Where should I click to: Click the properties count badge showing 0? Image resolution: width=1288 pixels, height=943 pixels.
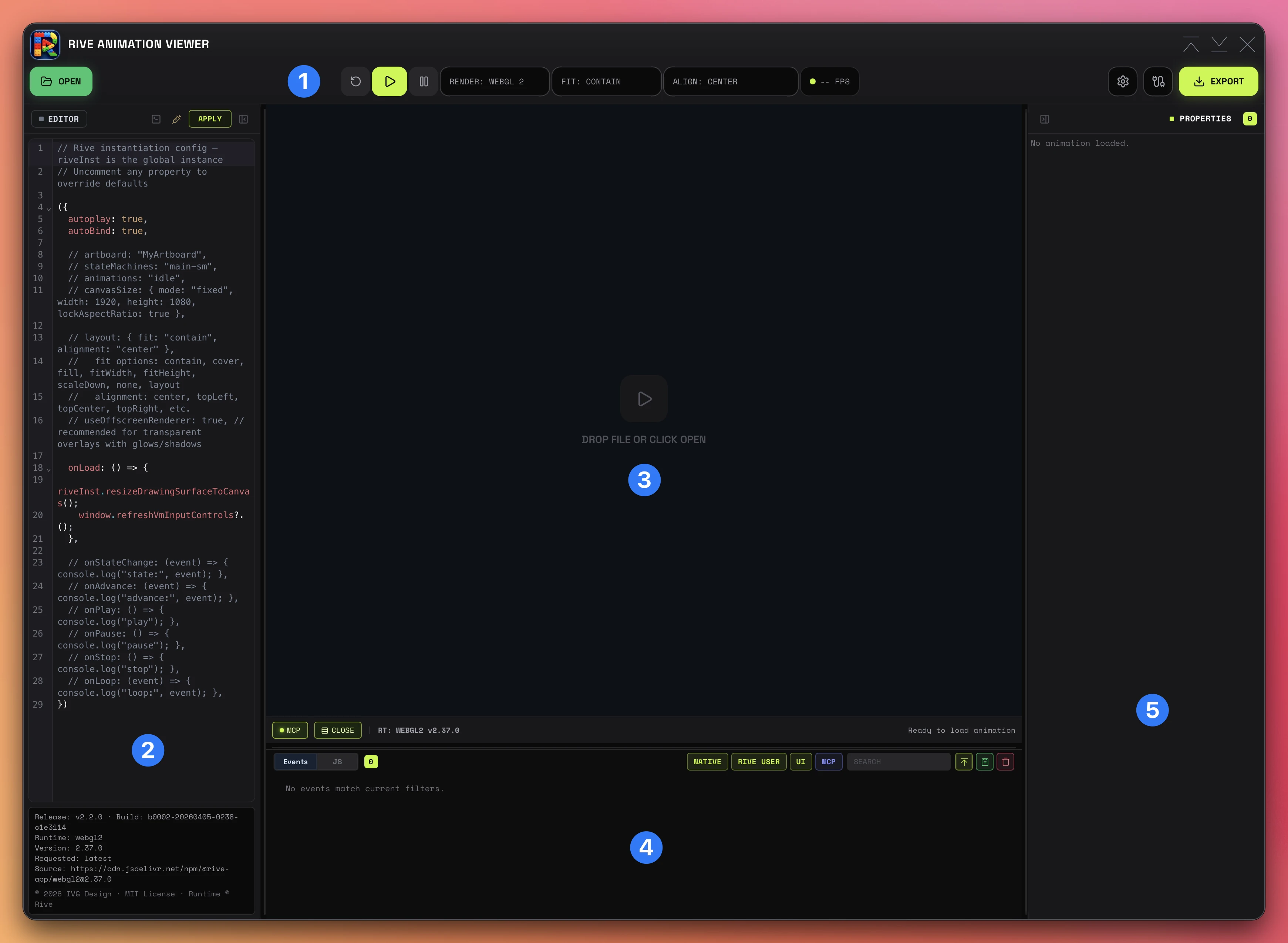1250,119
